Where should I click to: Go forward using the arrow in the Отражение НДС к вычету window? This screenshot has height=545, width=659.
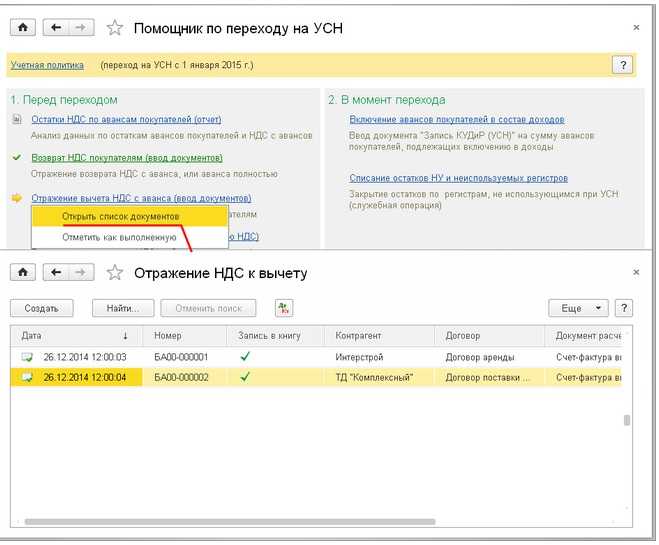(x=81, y=273)
